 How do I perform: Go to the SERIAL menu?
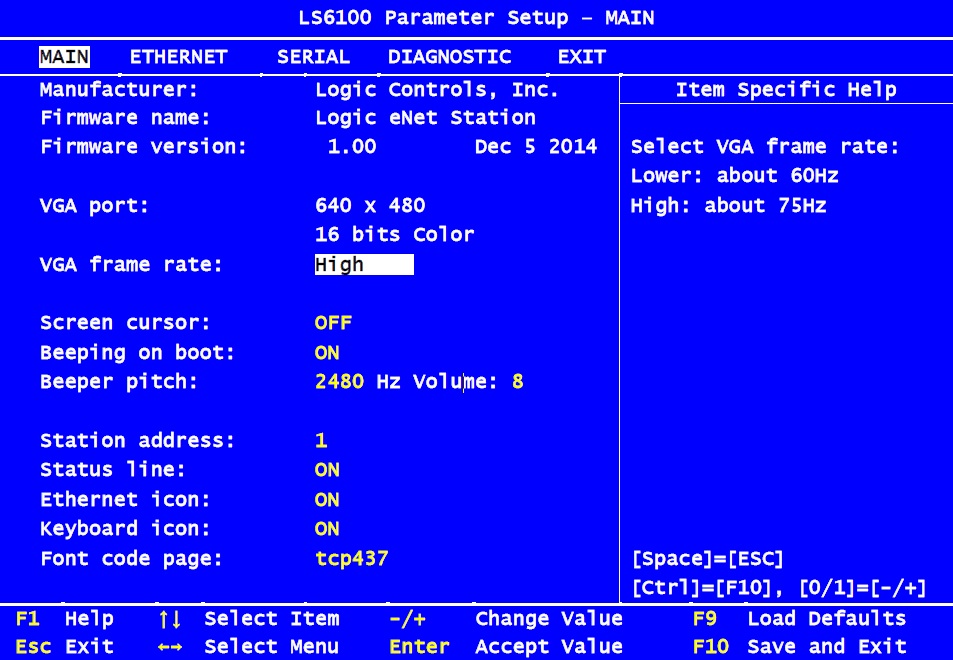pyautogui.click(x=314, y=57)
